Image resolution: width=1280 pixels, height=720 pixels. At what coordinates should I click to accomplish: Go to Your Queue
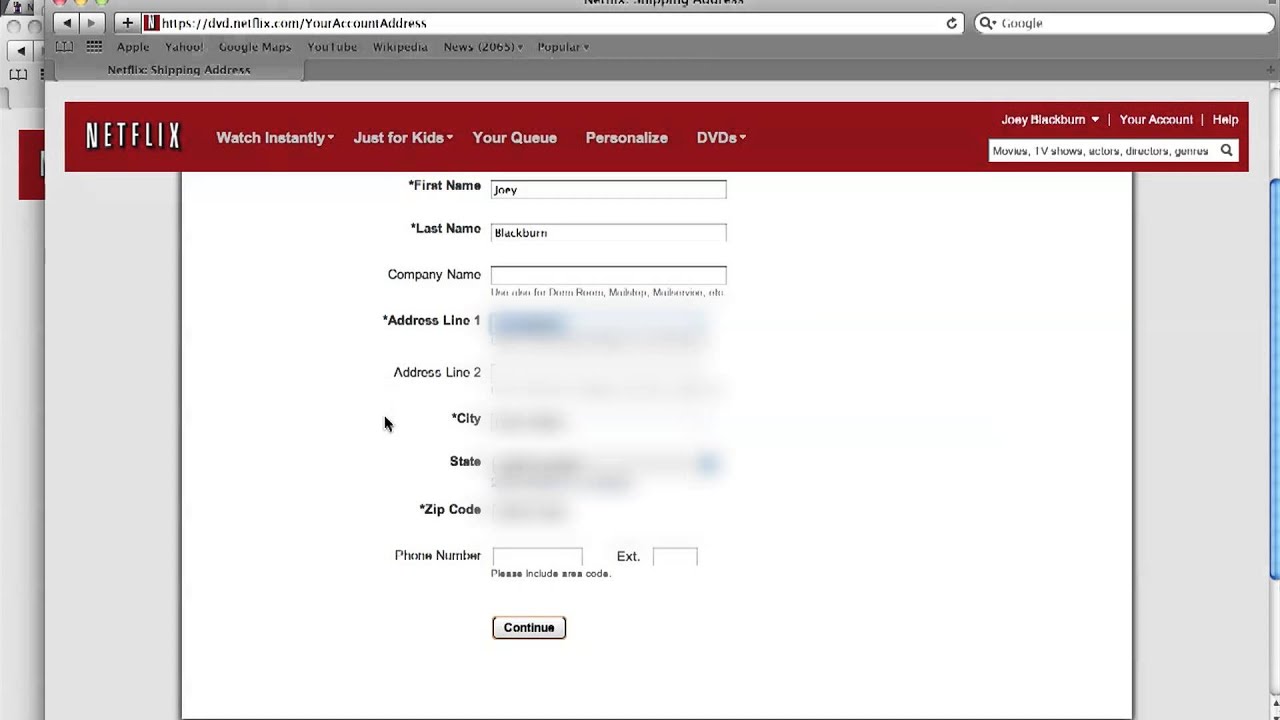[514, 137]
